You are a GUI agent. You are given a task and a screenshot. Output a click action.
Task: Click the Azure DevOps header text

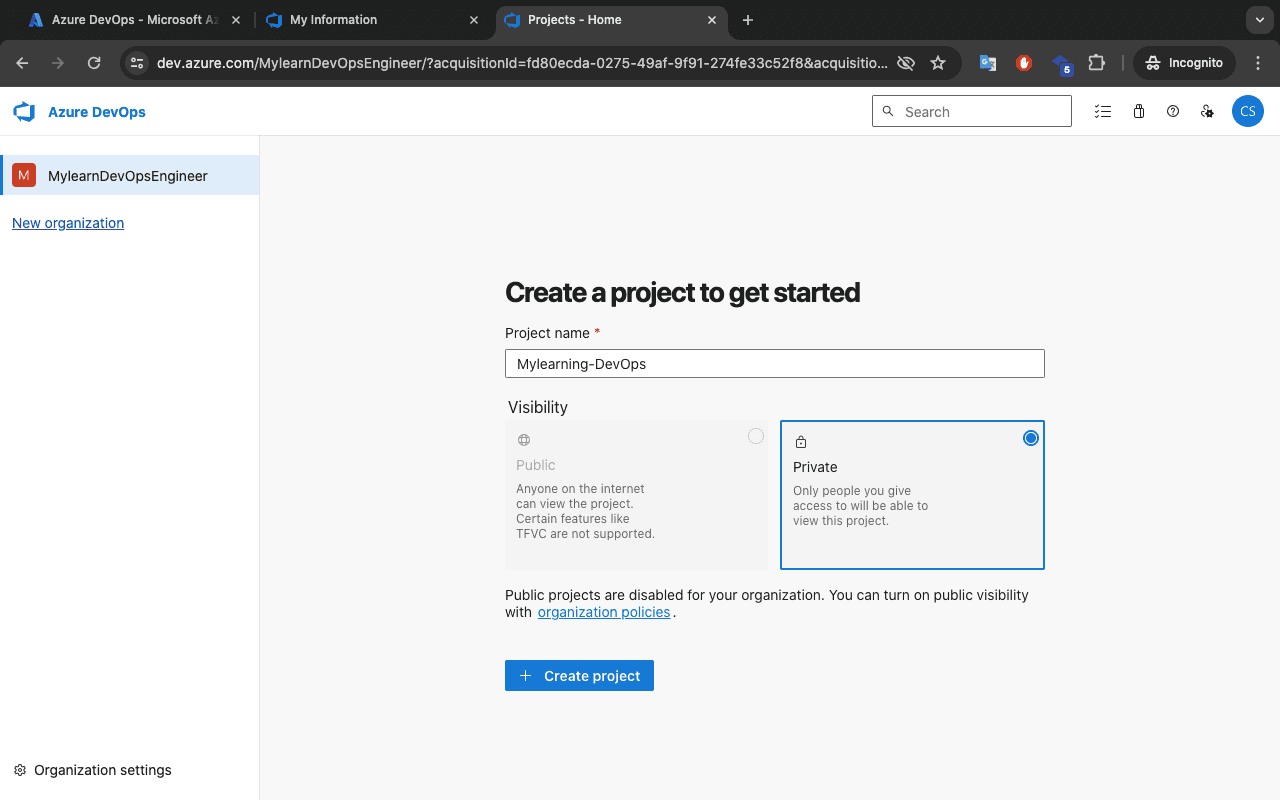point(97,112)
